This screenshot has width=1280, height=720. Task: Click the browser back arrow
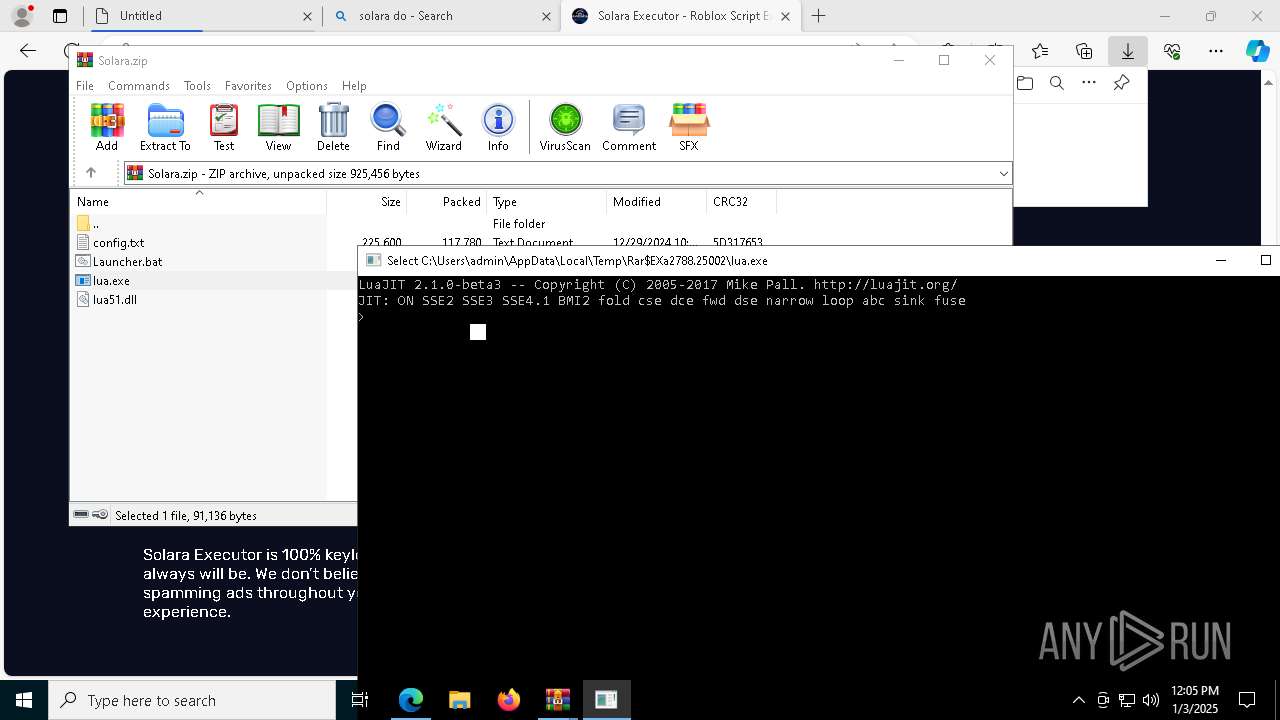pyautogui.click(x=28, y=51)
